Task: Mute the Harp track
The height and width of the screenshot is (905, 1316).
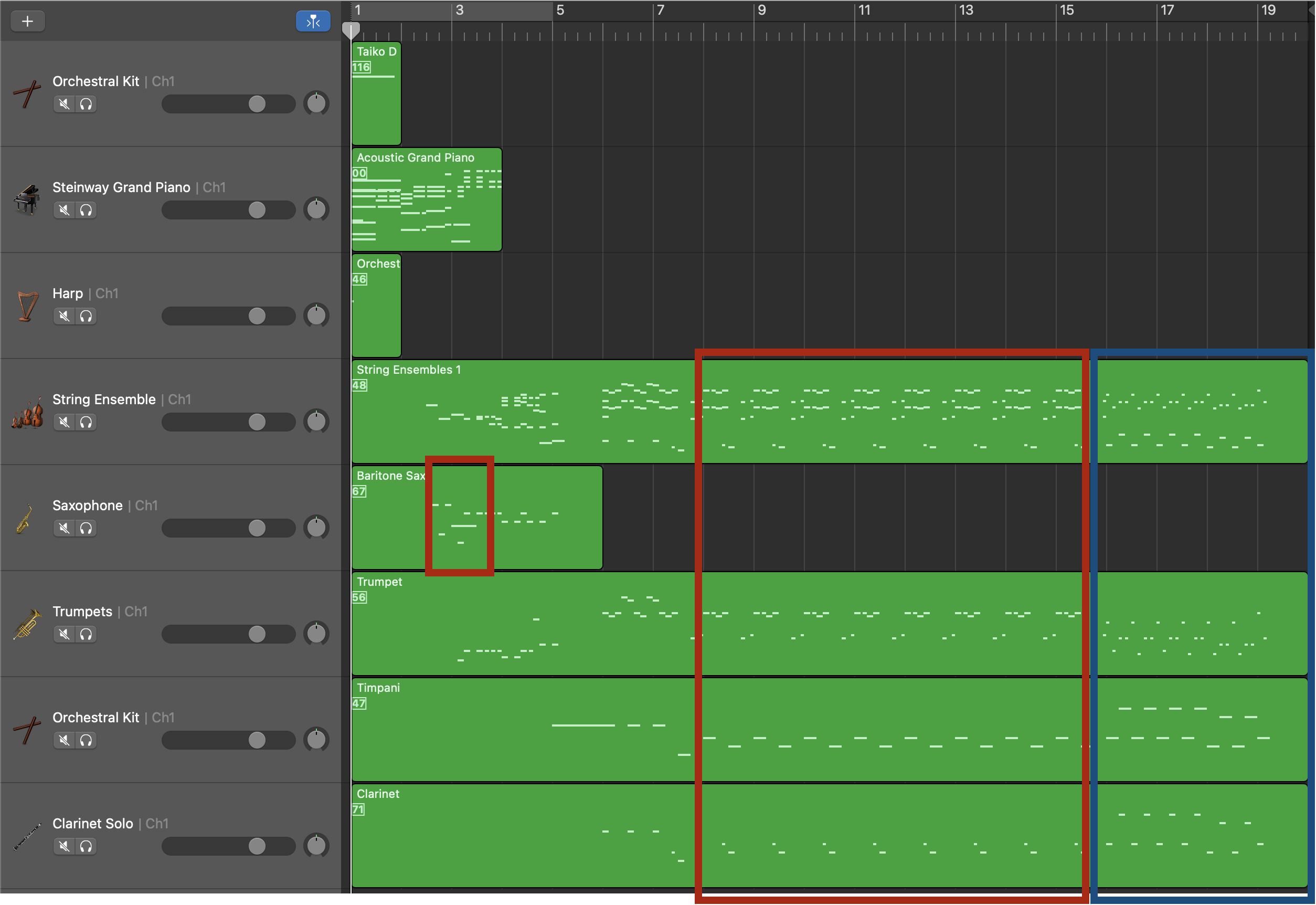Action: (63, 316)
